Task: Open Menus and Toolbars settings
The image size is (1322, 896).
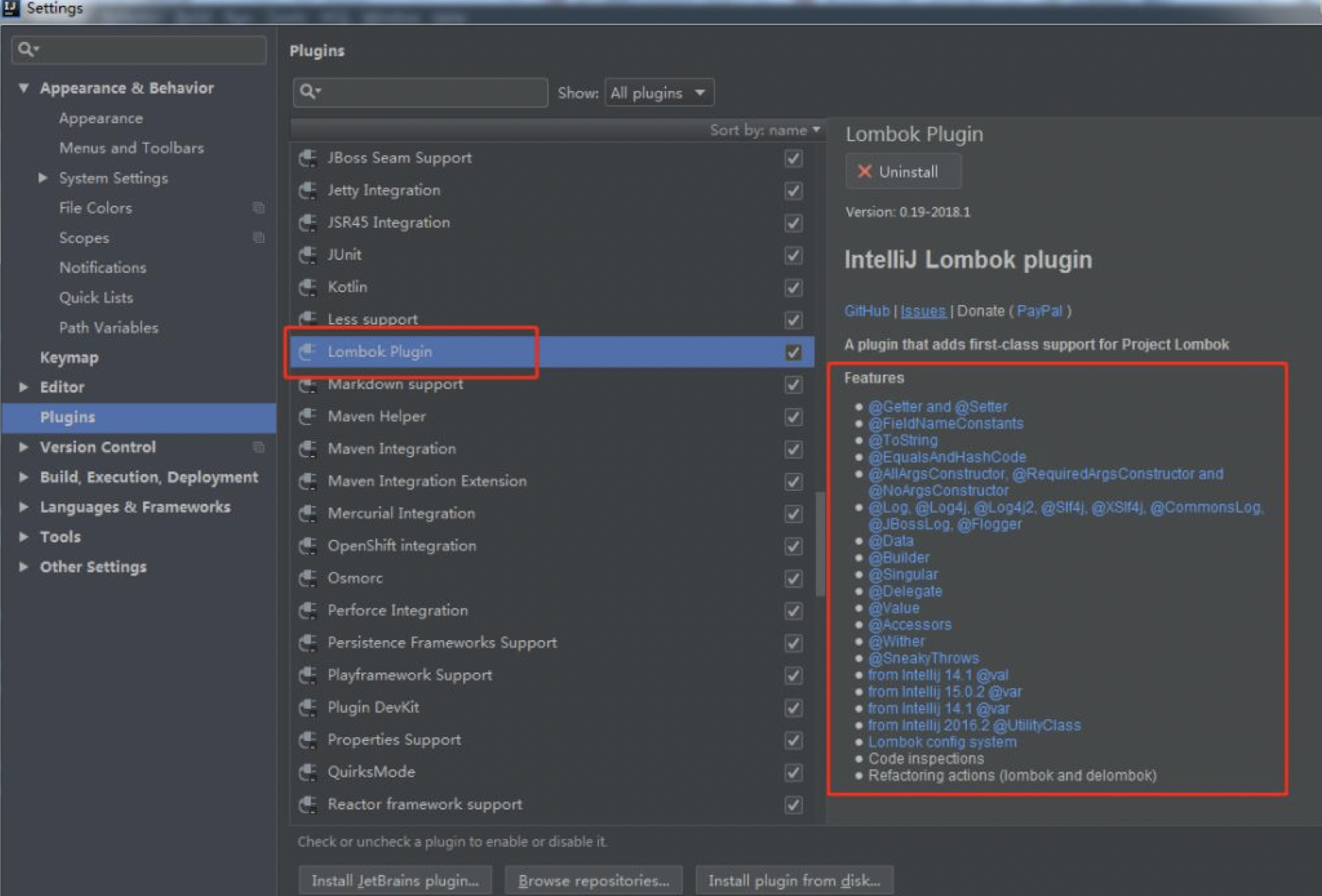Action: tap(132, 148)
